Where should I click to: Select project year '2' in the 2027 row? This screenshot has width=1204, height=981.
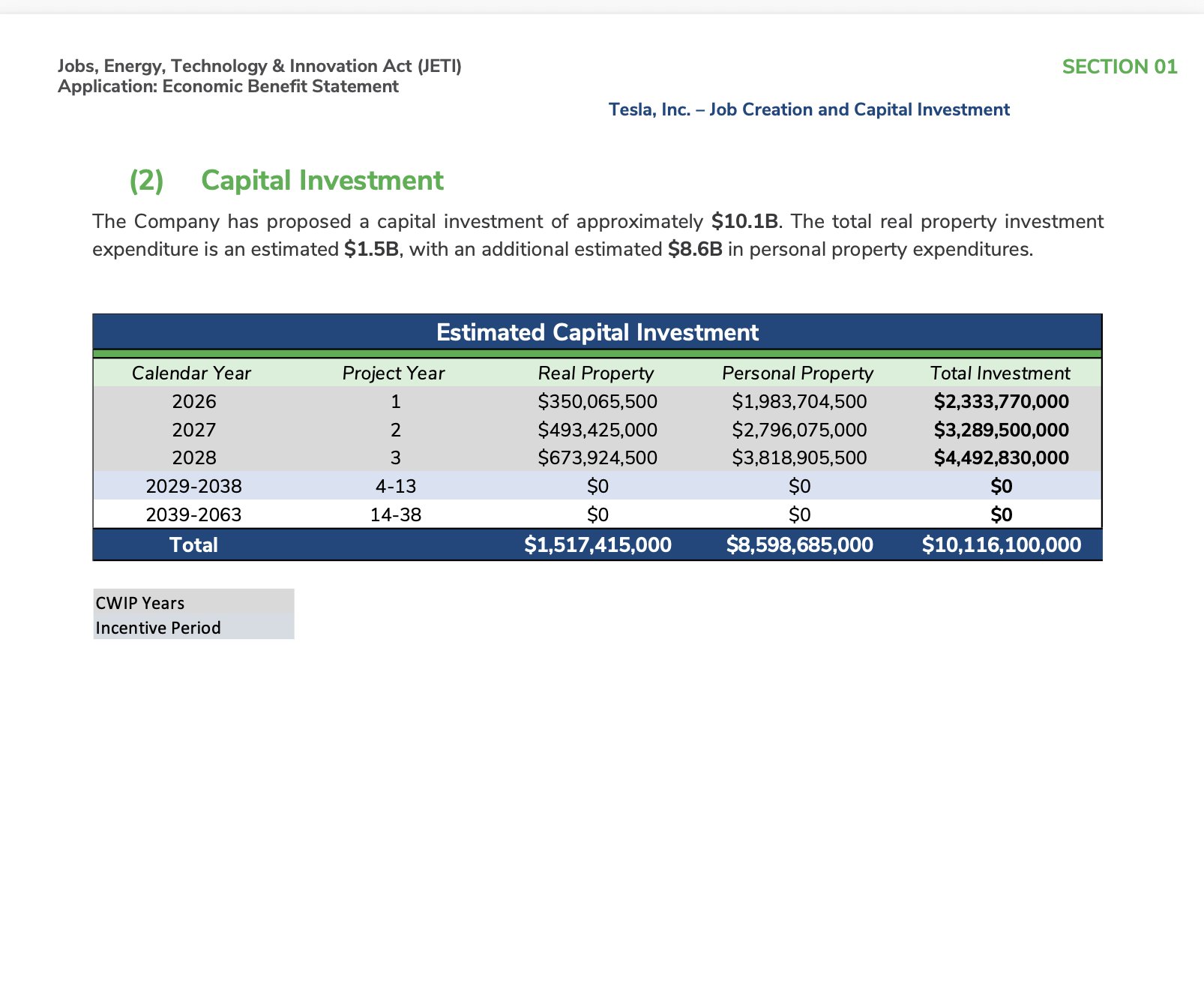(396, 430)
